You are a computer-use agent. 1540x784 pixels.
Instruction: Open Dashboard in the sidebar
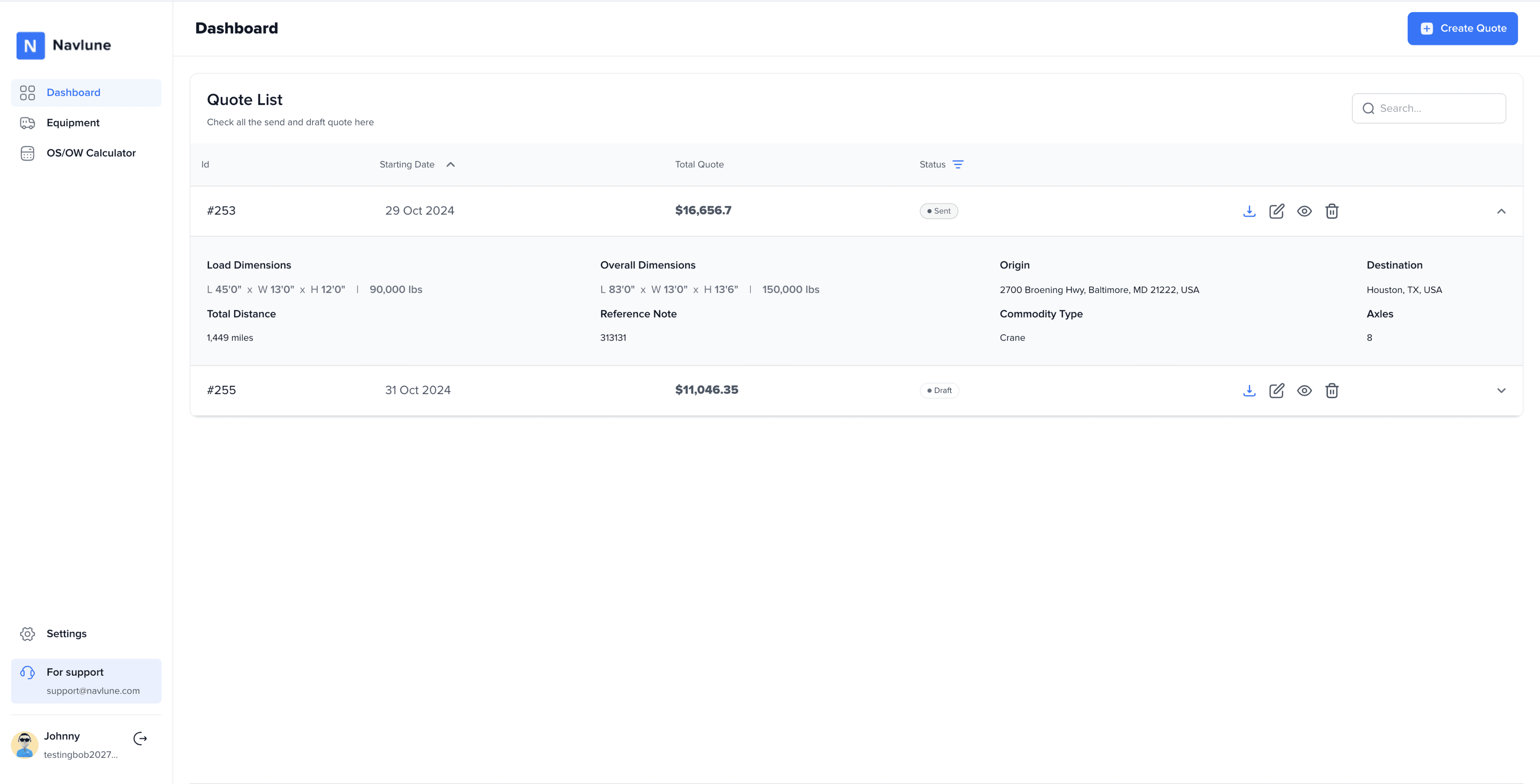[86, 93]
